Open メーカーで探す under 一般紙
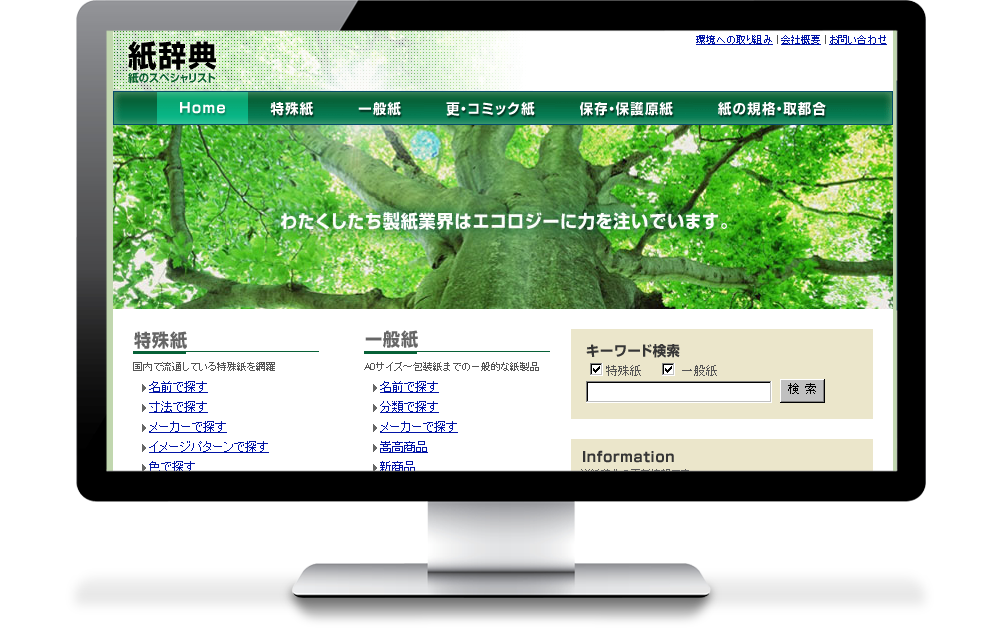This screenshot has width=1000, height=641. (x=418, y=427)
